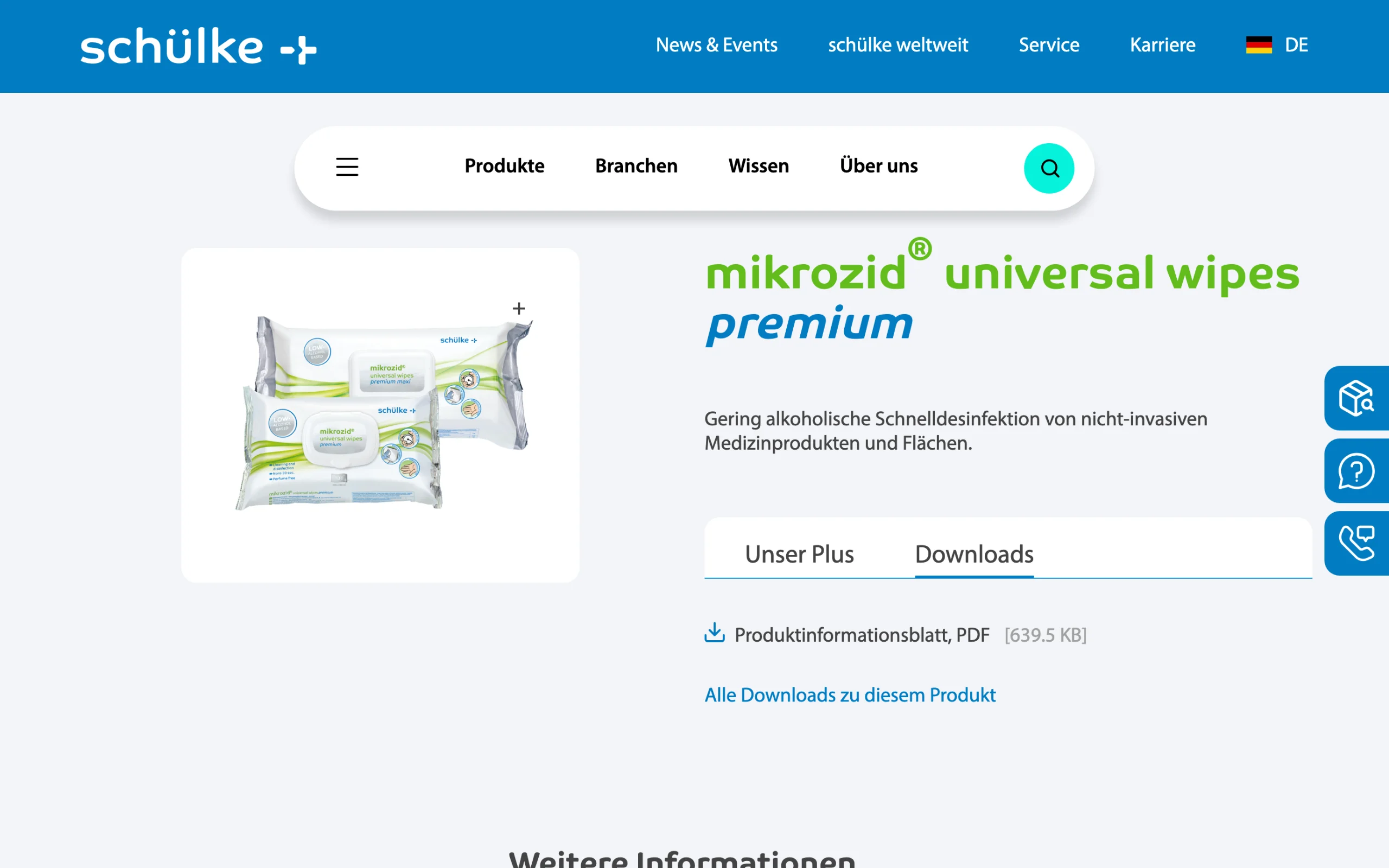Go to News & Events
The image size is (1389, 868).
point(716,45)
